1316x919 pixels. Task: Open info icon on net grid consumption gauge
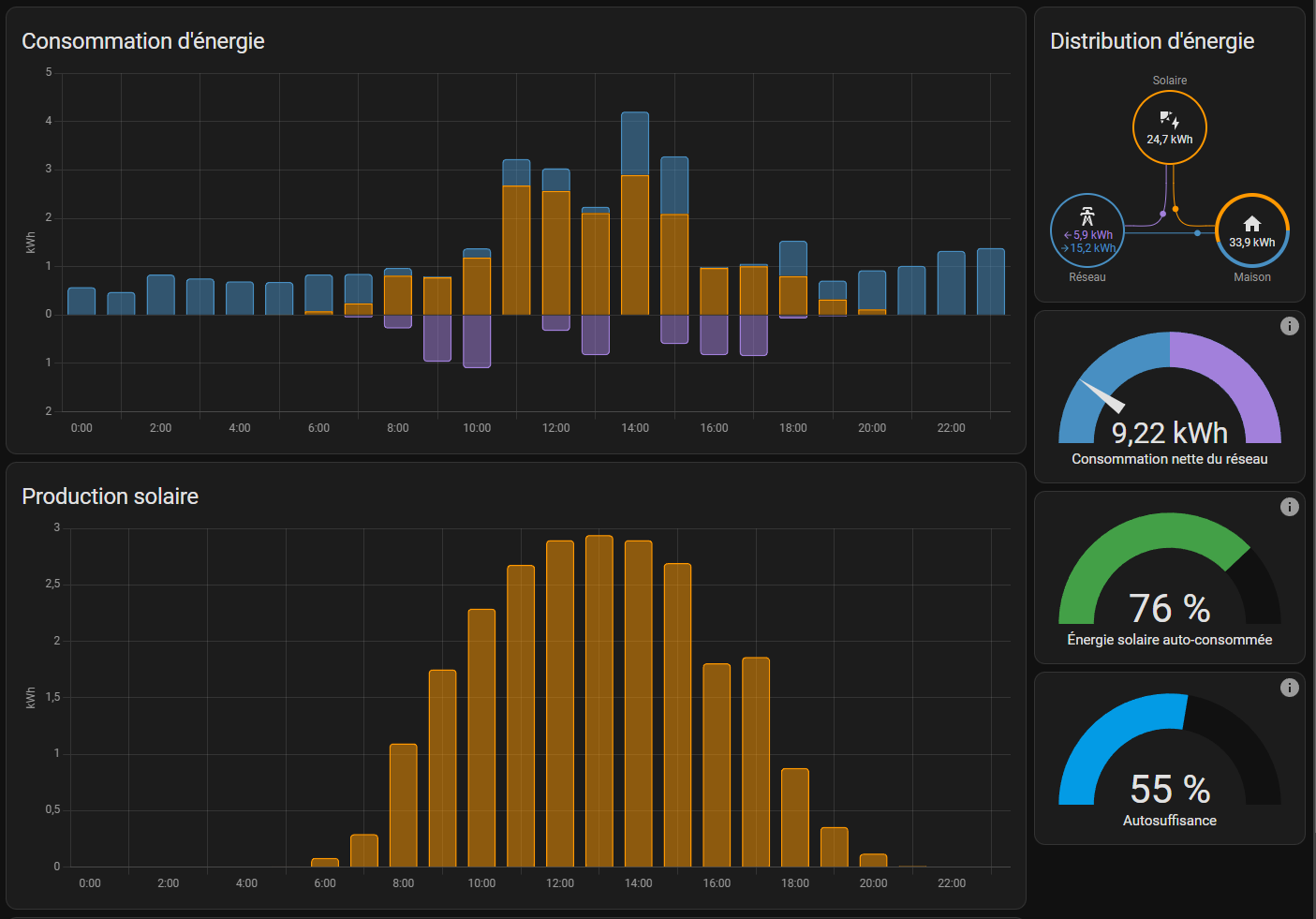[1289, 326]
